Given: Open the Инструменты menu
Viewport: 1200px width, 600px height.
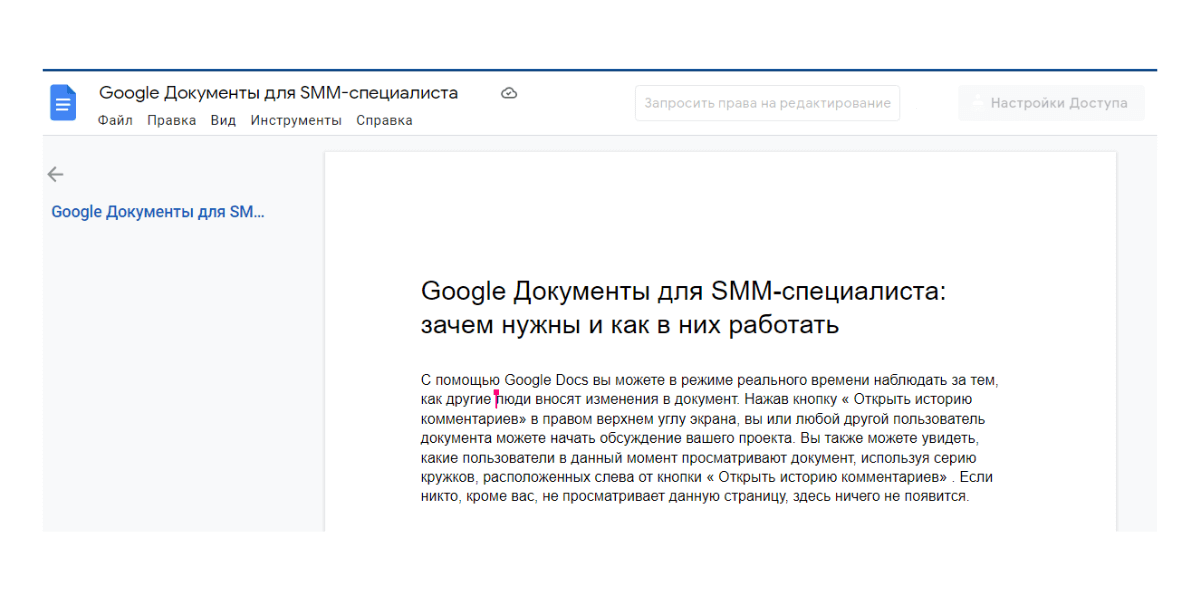Looking at the screenshot, I should [x=296, y=120].
